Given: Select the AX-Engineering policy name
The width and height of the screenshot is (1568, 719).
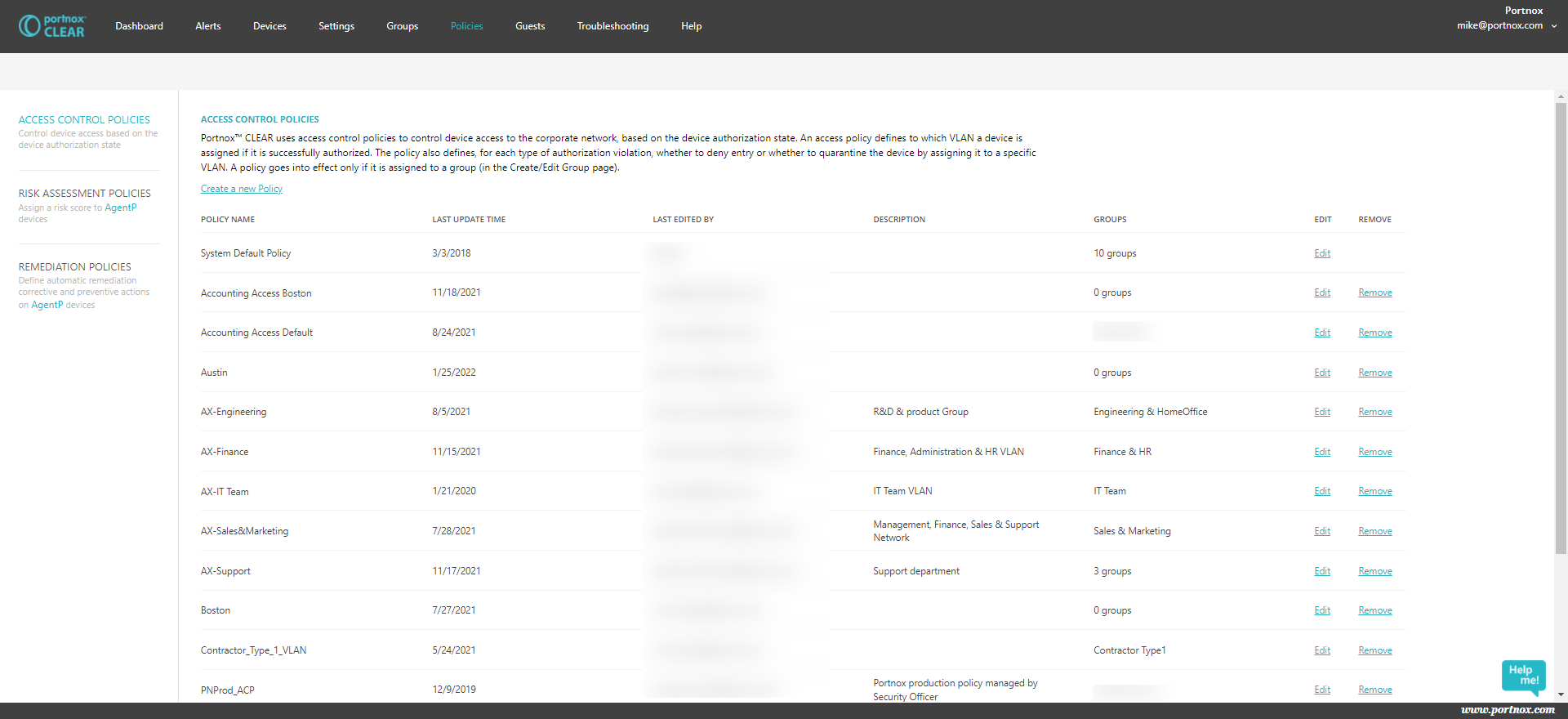Looking at the screenshot, I should (x=234, y=412).
